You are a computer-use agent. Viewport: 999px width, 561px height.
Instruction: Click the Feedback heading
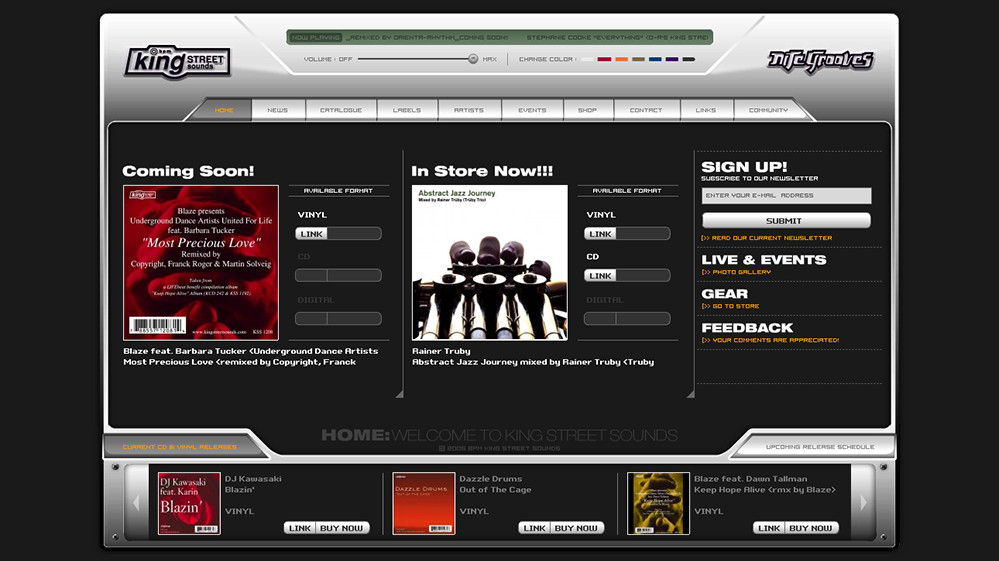click(x=747, y=328)
